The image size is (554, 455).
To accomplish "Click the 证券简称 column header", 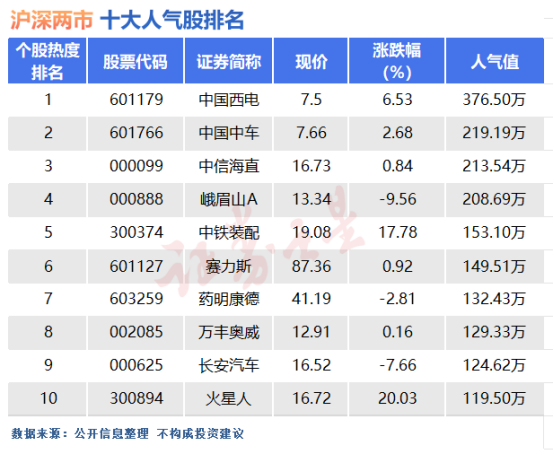I will 228,61.
